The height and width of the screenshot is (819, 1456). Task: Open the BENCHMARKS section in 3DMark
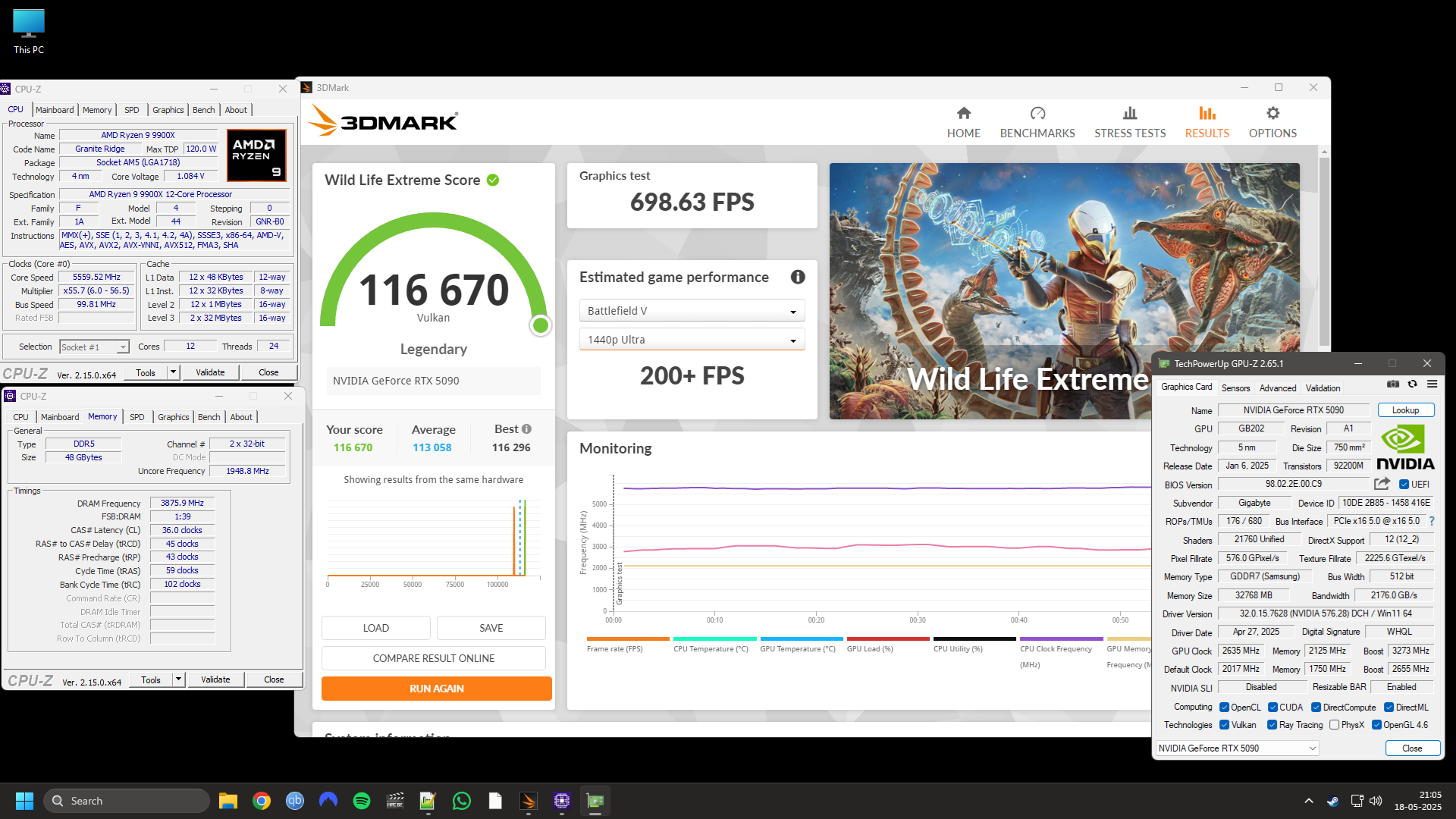pos(1037,122)
